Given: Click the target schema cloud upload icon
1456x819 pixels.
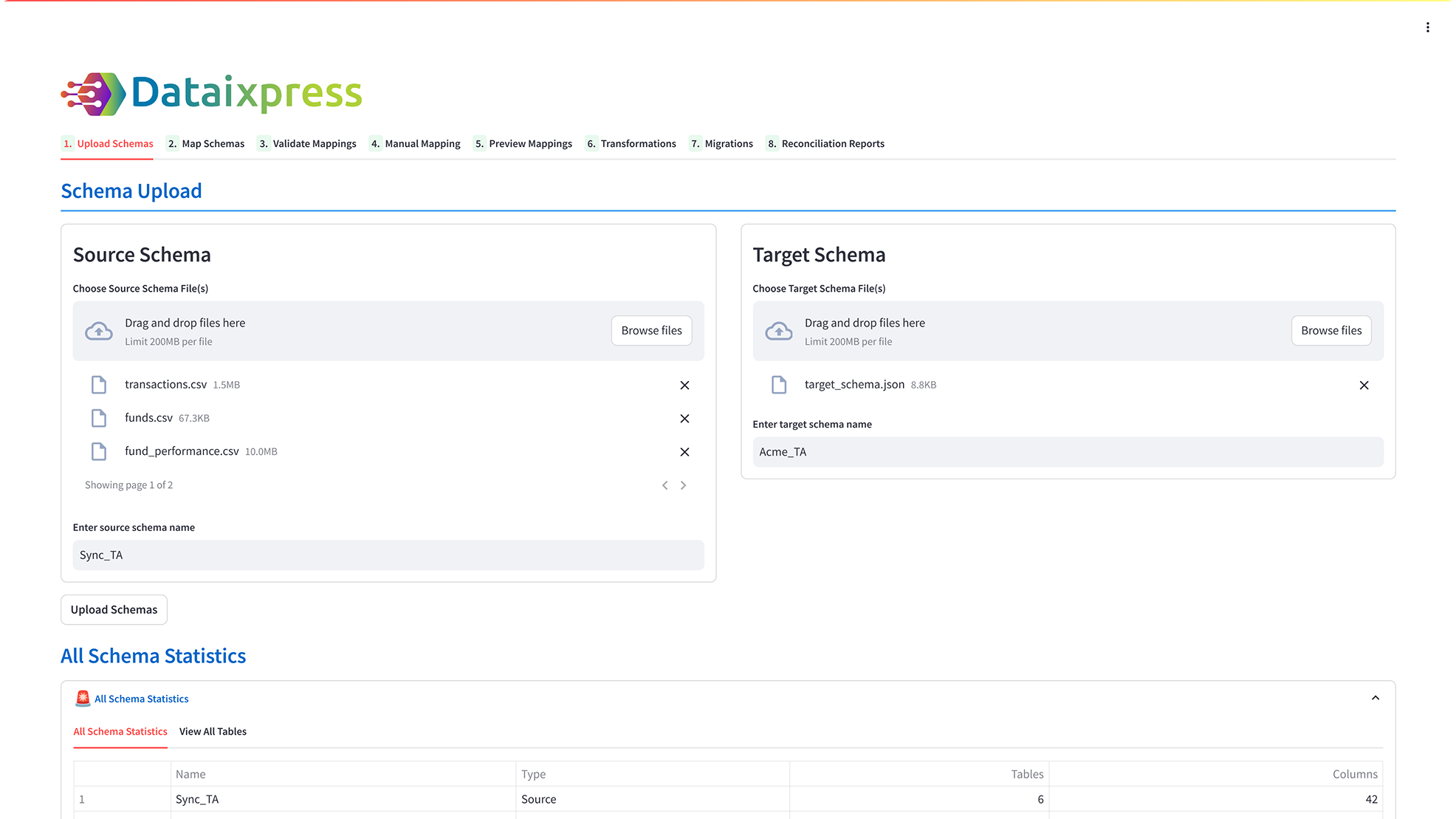Looking at the screenshot, I should tap(778, 331).
